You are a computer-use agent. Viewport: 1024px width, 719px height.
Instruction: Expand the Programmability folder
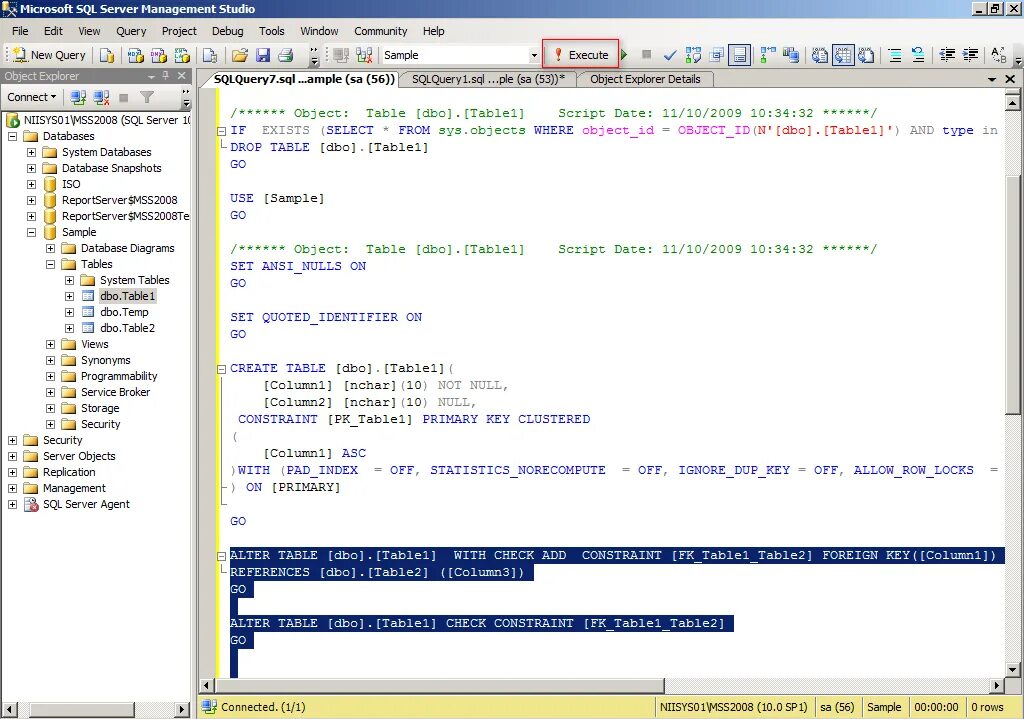click(50, 376)
